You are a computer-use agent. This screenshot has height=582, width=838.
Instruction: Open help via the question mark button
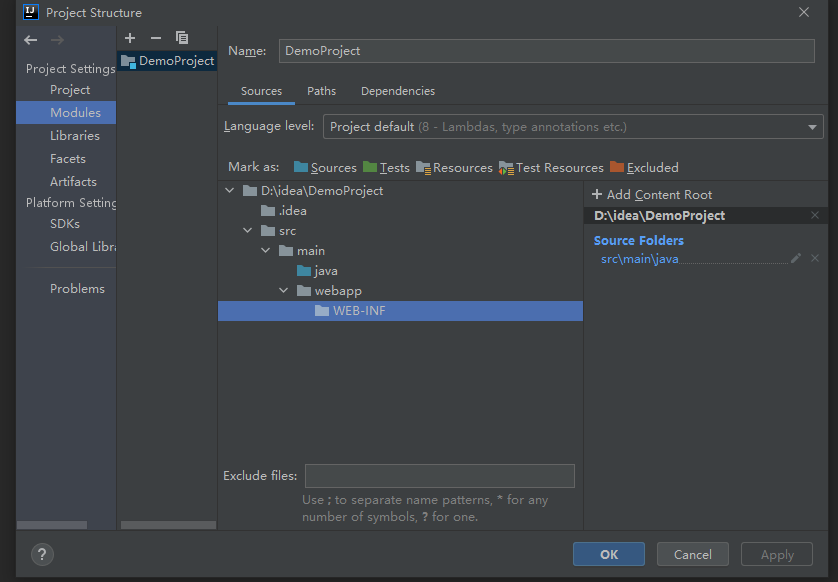41,554
